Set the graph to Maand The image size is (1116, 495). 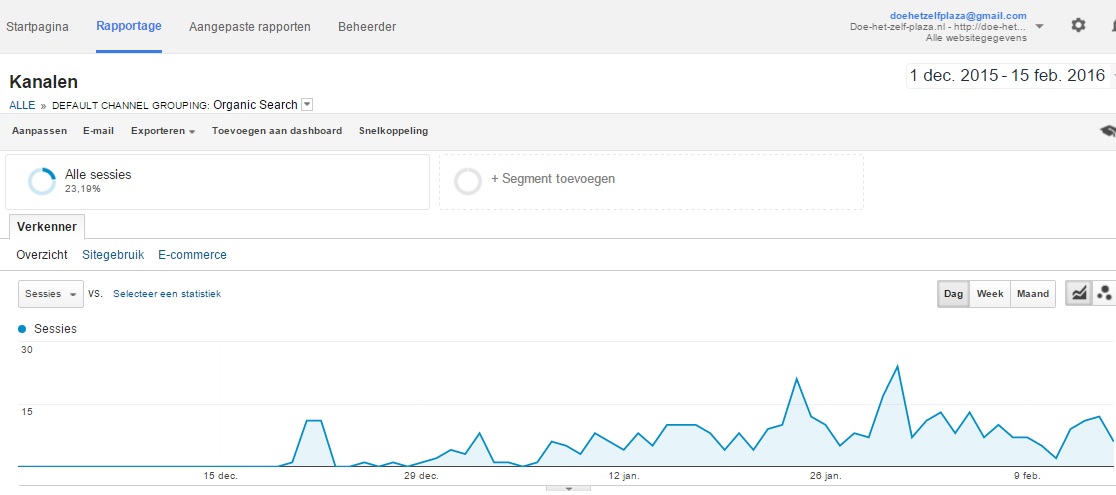point(1033,293)
